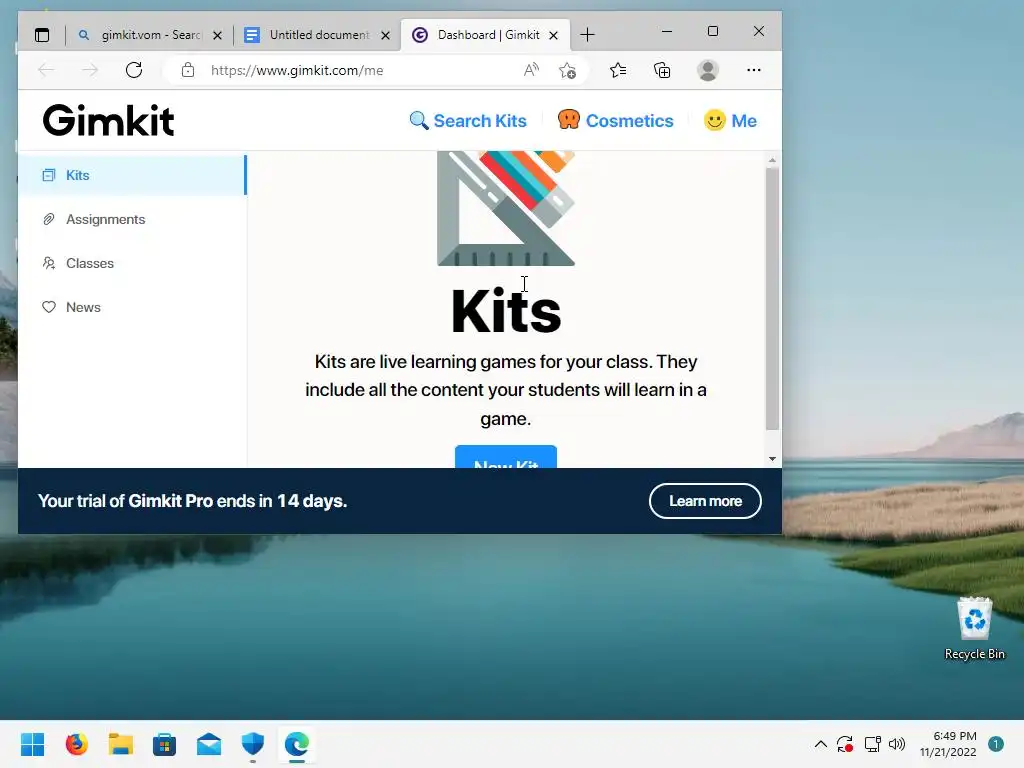Select the Dashboard | Gimkit tab
This screenshot has width=1024, height=768.
tap(485, 35)
